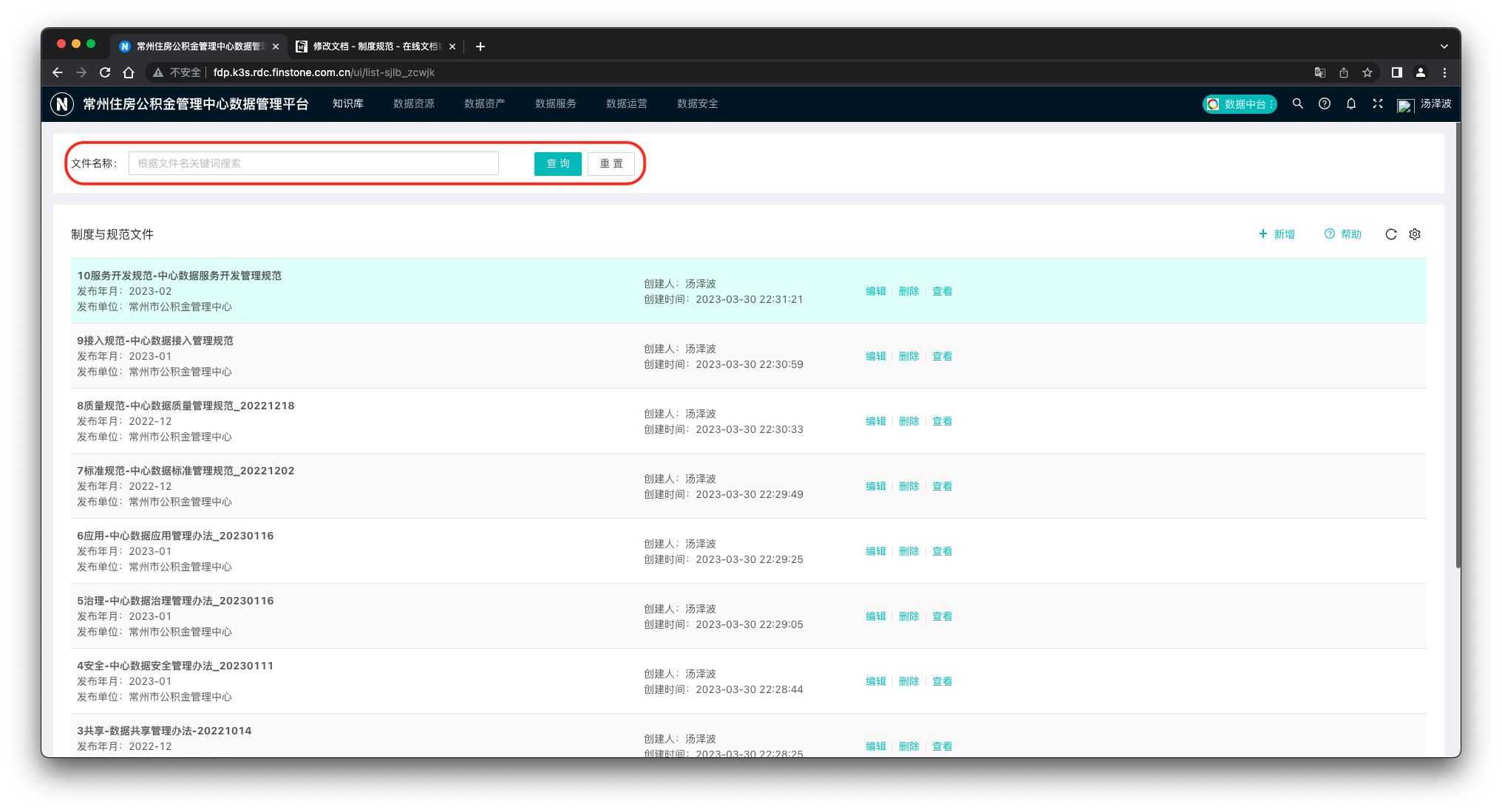View the 10服务开发规范 document
Screen dimensions: 1502x812
pyautogui.click(x=942, y=291)
